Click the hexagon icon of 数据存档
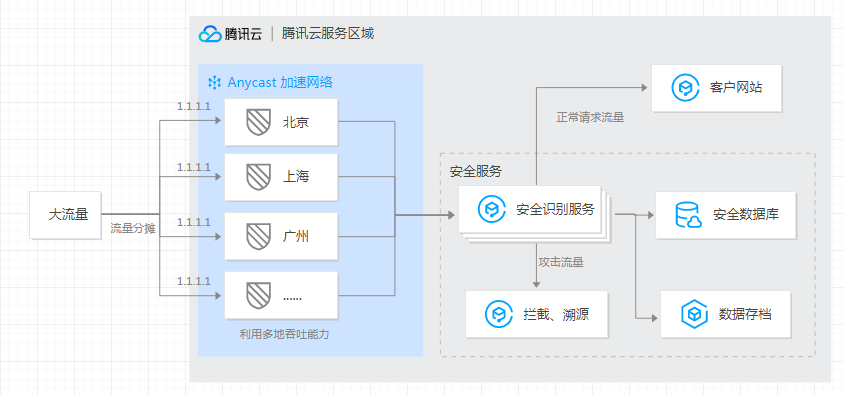The width and height of the screenshot is (844, 395). (695, 314)
